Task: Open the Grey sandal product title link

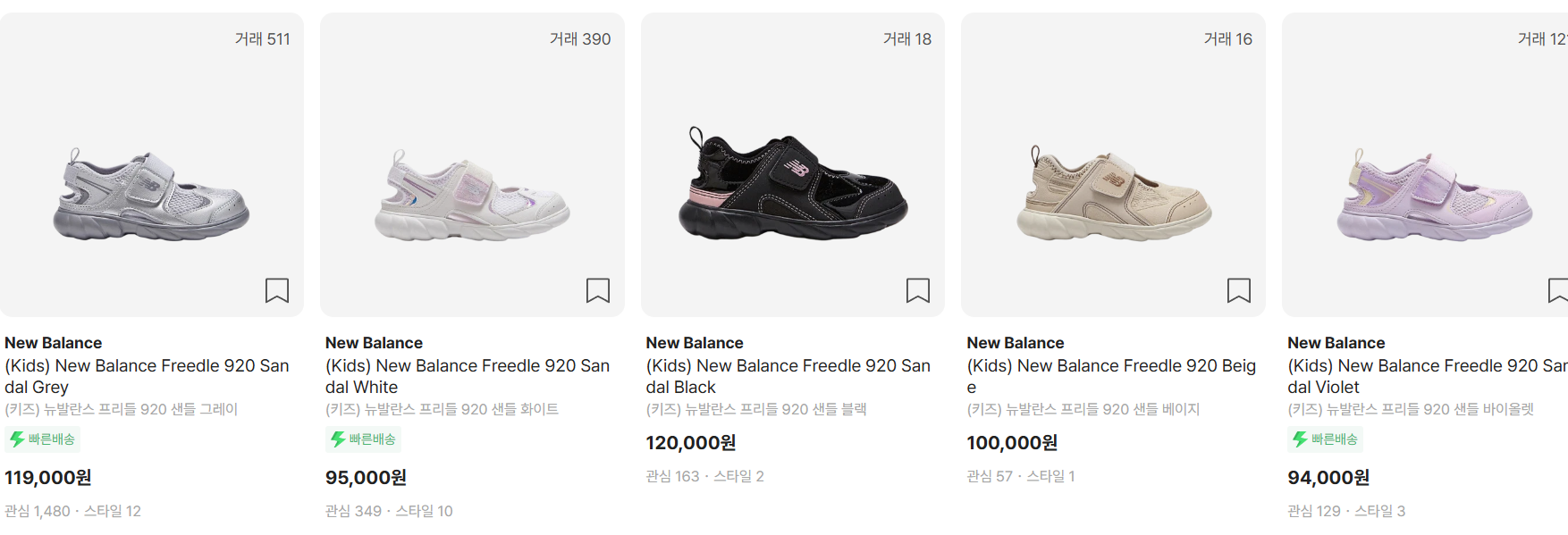Action: point(148,376)
